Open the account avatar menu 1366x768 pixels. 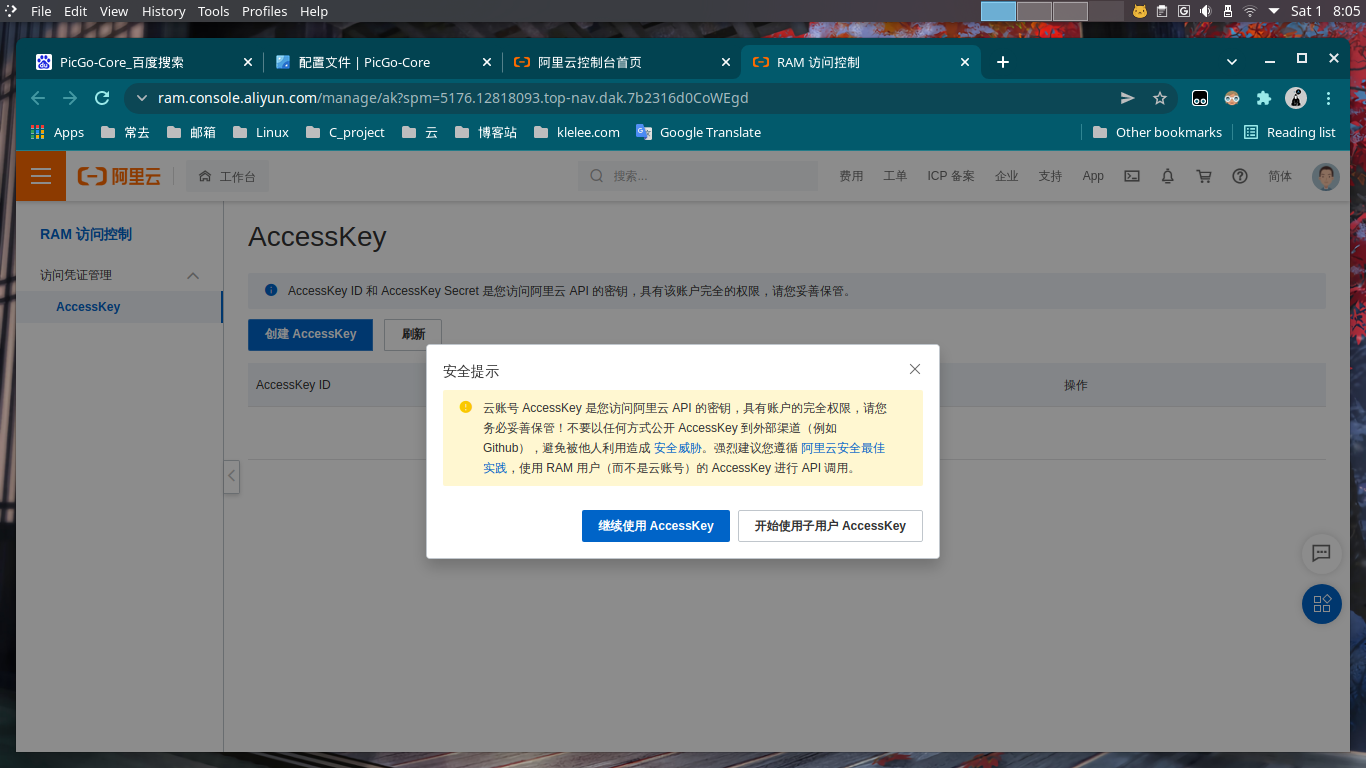click(1326, 177)
